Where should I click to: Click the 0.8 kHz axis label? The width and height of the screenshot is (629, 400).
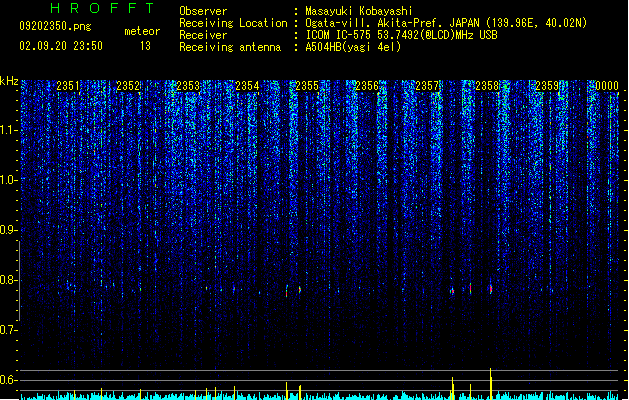pos(8,280)
